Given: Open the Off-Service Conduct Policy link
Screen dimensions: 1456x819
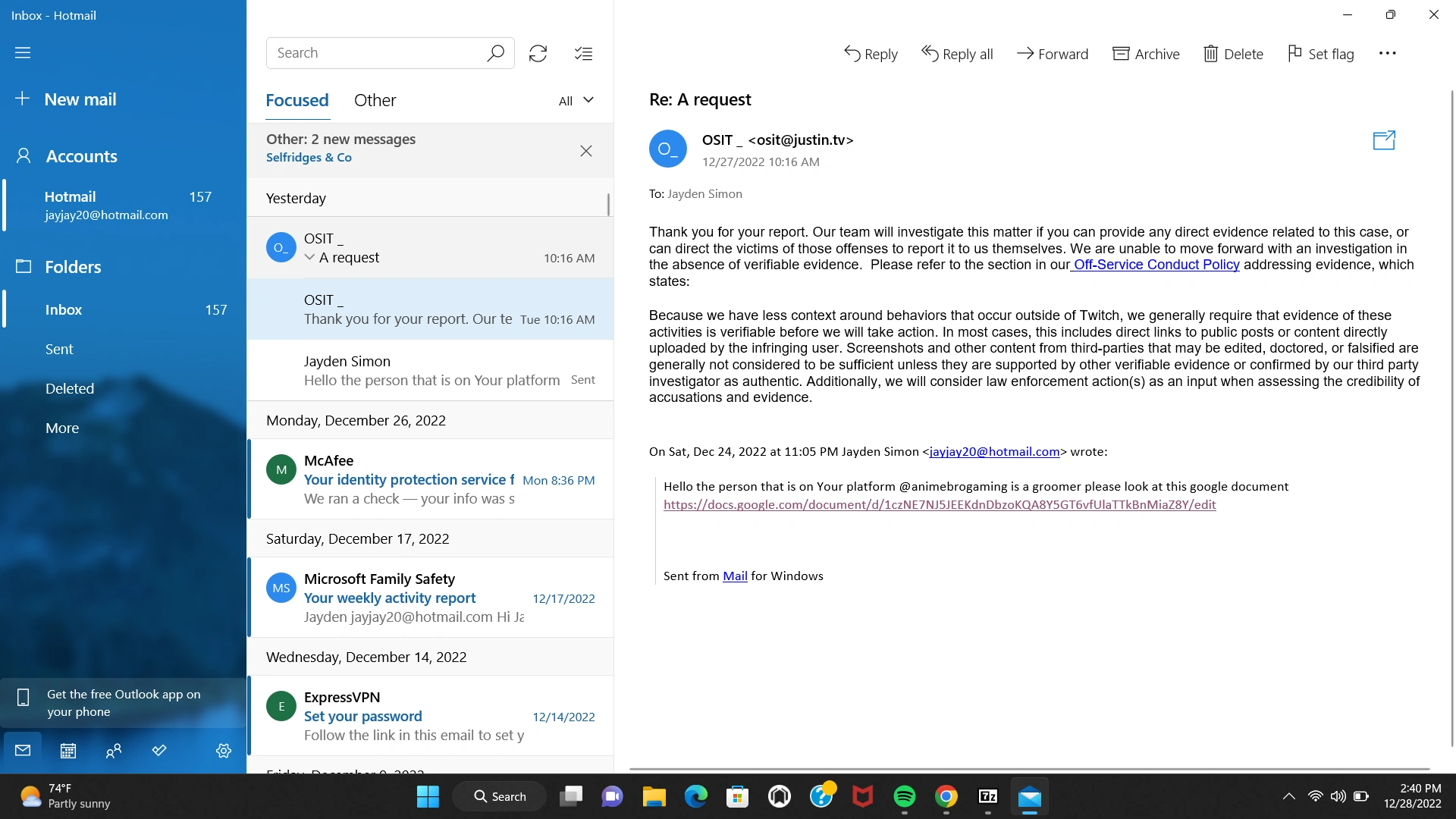Looking at the screenshot, I should (1156, 265).
